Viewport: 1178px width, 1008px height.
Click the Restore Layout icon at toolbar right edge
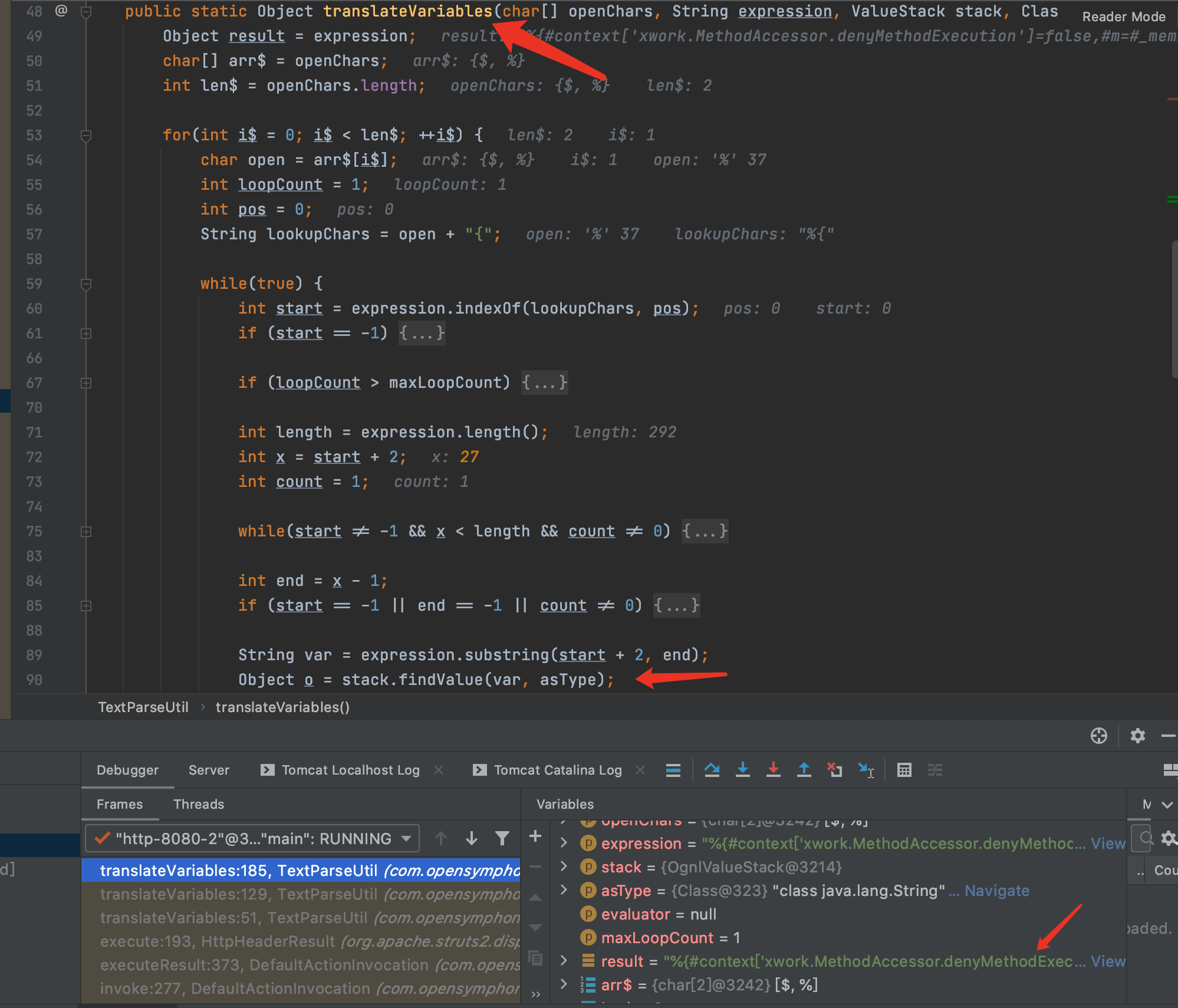[1170, 770]
